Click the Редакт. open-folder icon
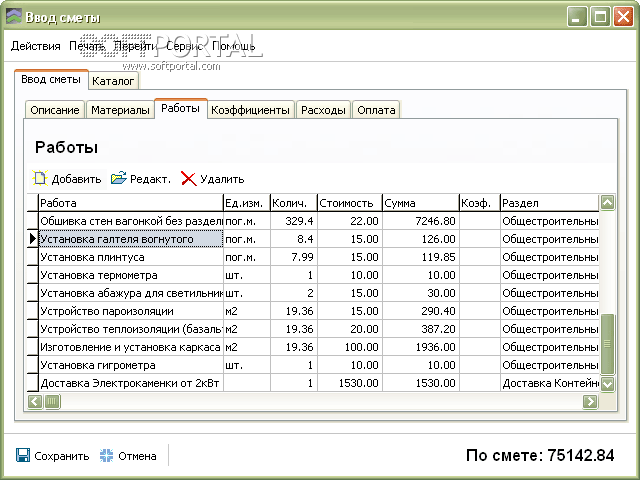 pos(118,178)
